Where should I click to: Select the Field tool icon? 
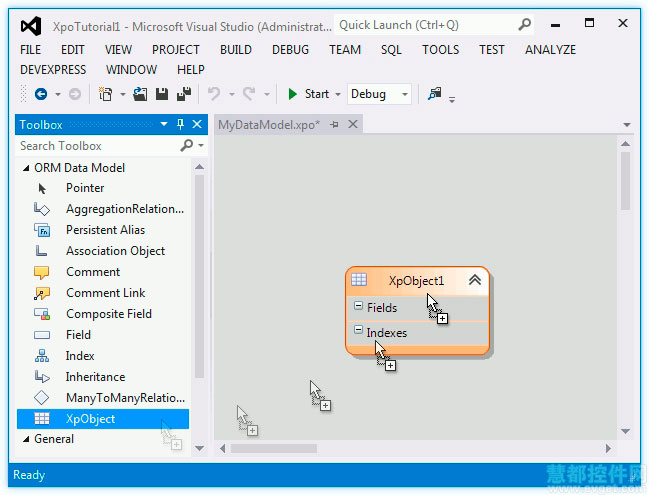[x=42, y=335]
